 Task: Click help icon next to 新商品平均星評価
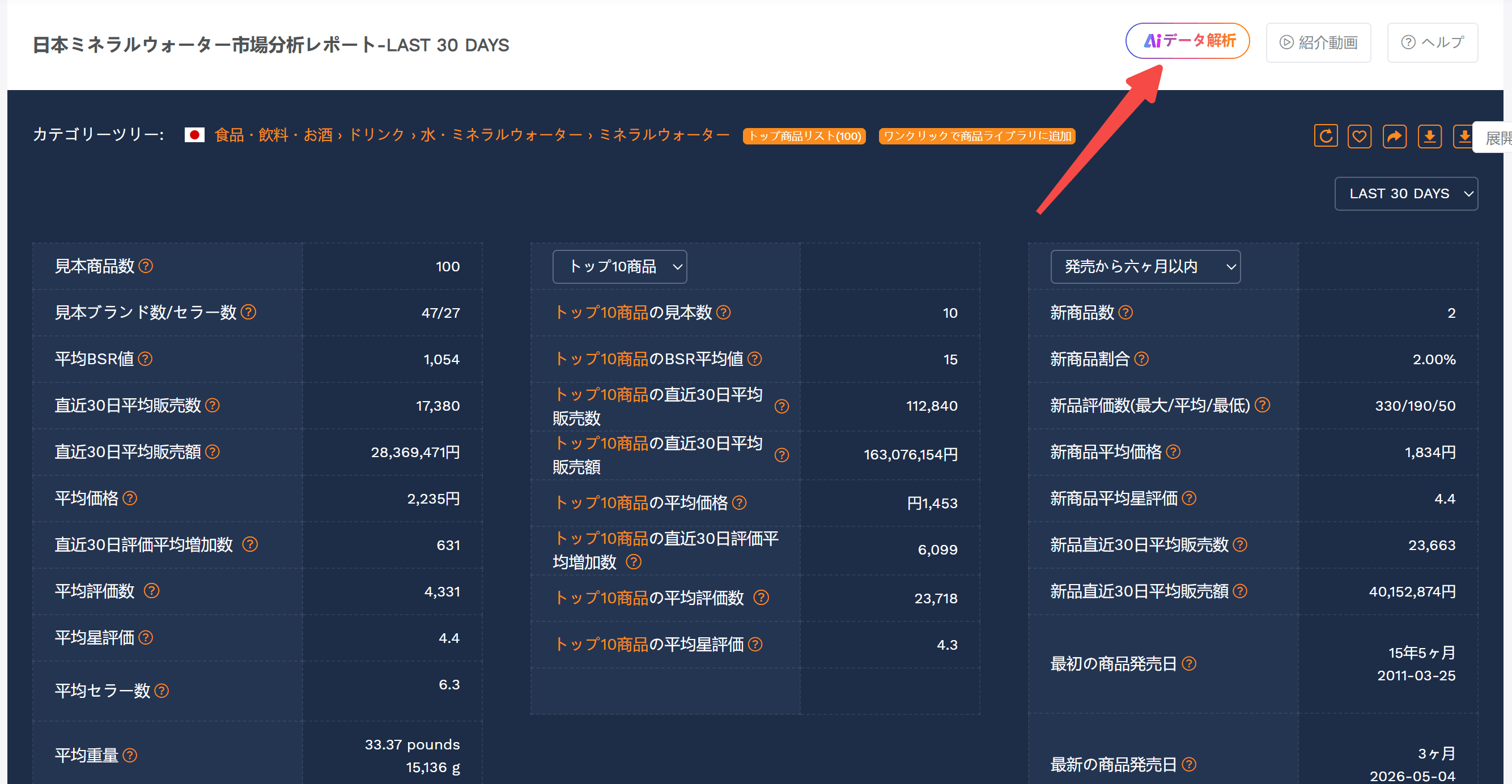click(1188, 498)
